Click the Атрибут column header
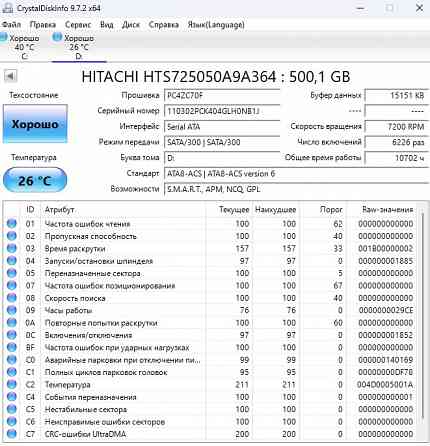 coord(123,210)
